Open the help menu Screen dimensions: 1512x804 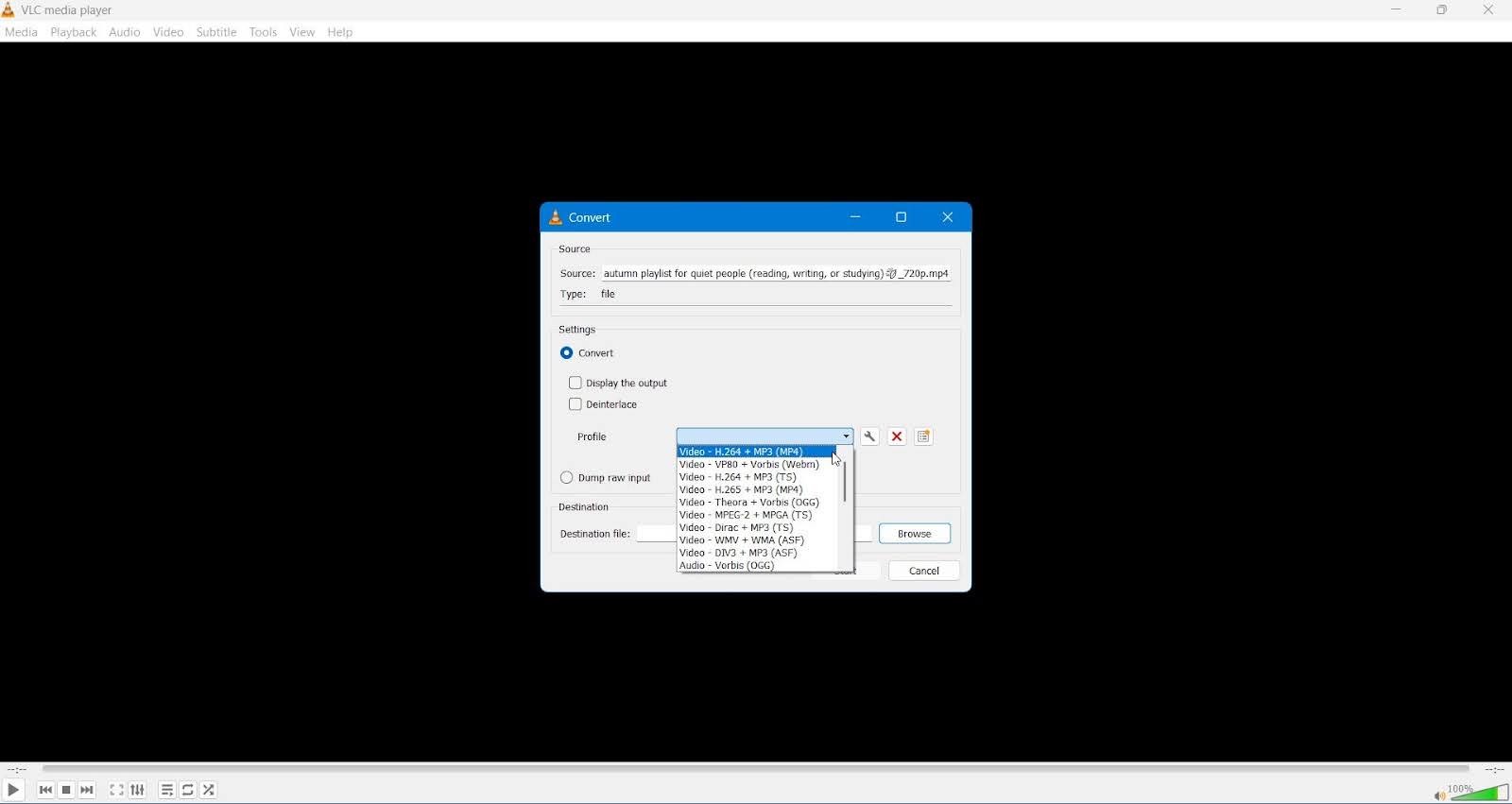340,33
